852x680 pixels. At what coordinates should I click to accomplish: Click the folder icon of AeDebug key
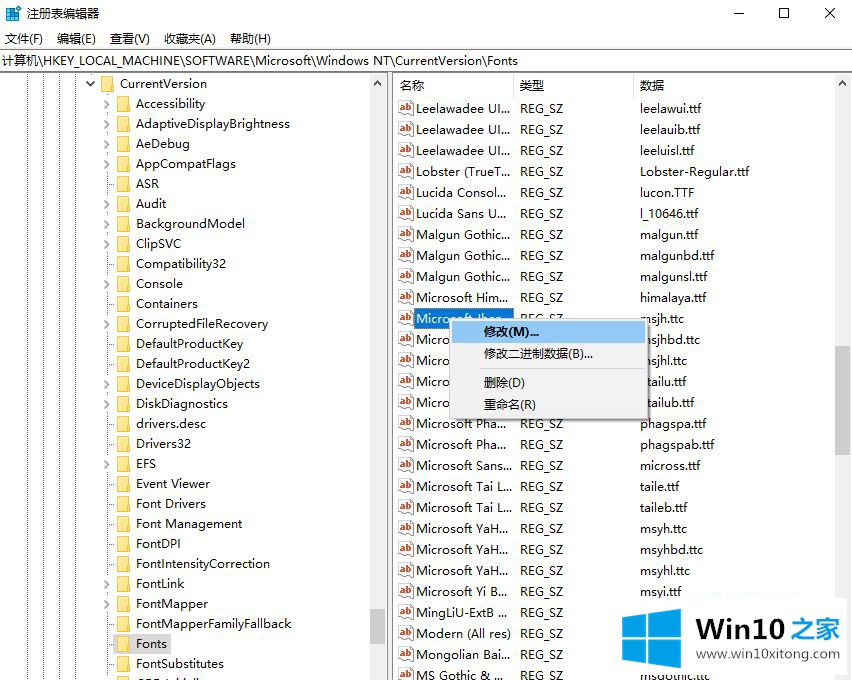pos(123,144)
